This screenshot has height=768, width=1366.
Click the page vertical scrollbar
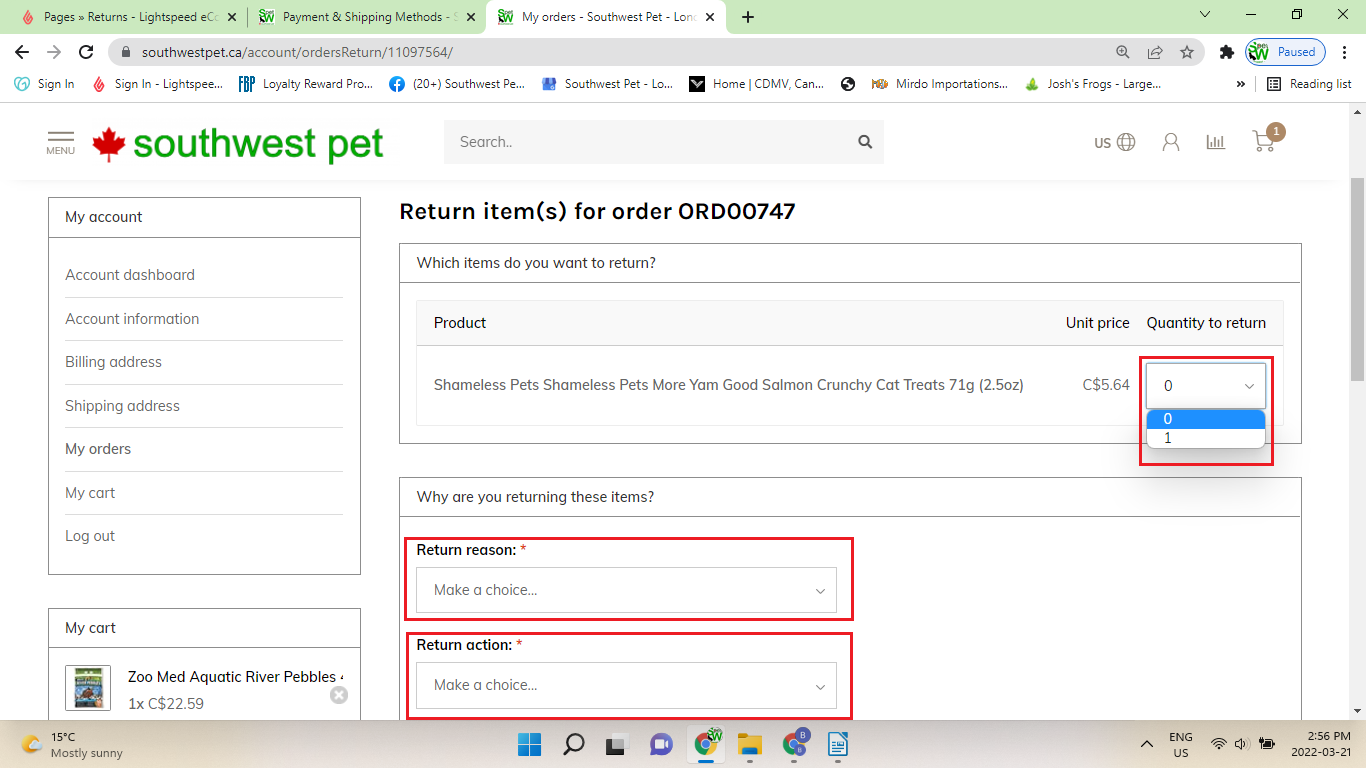[1357, 280]
